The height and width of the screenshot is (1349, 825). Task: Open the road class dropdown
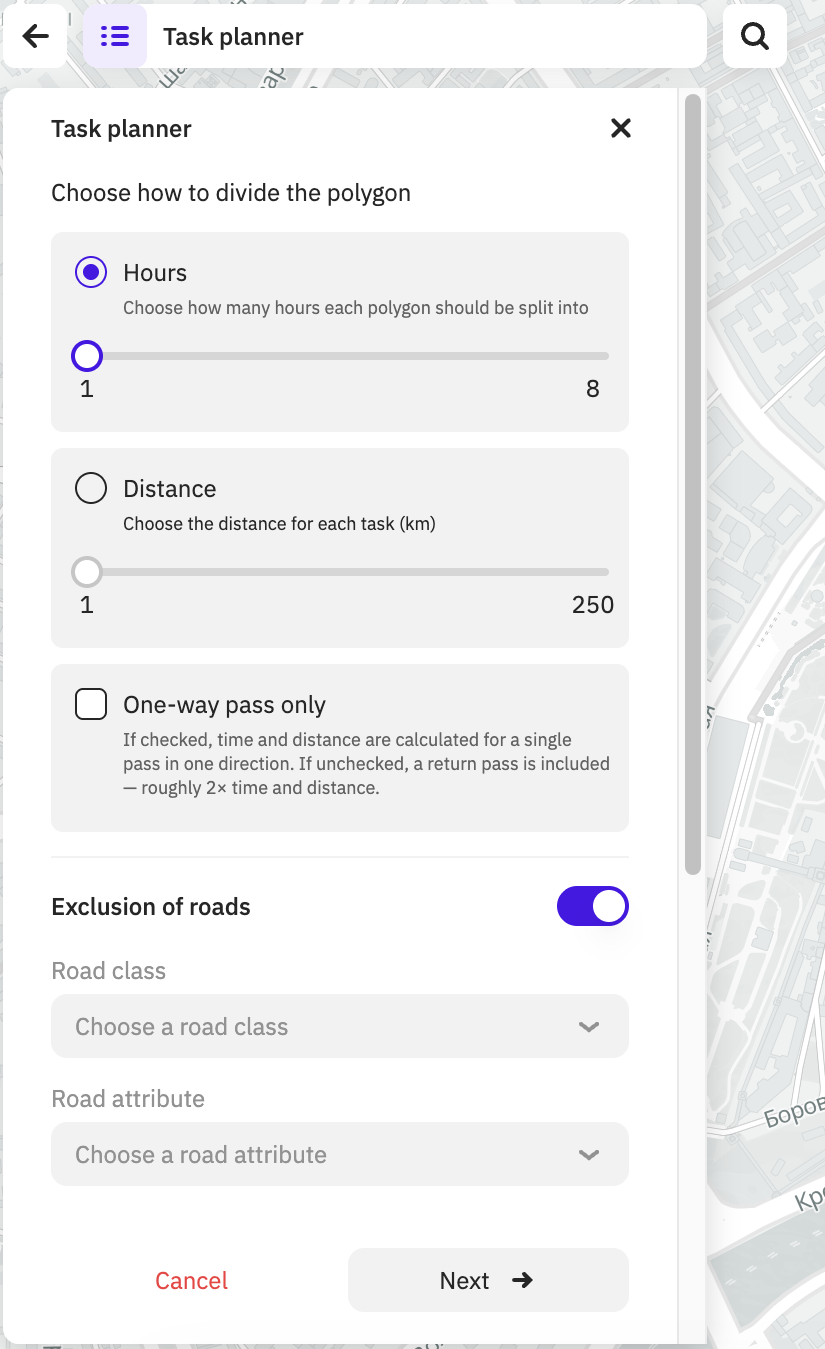coord(340,1026)
